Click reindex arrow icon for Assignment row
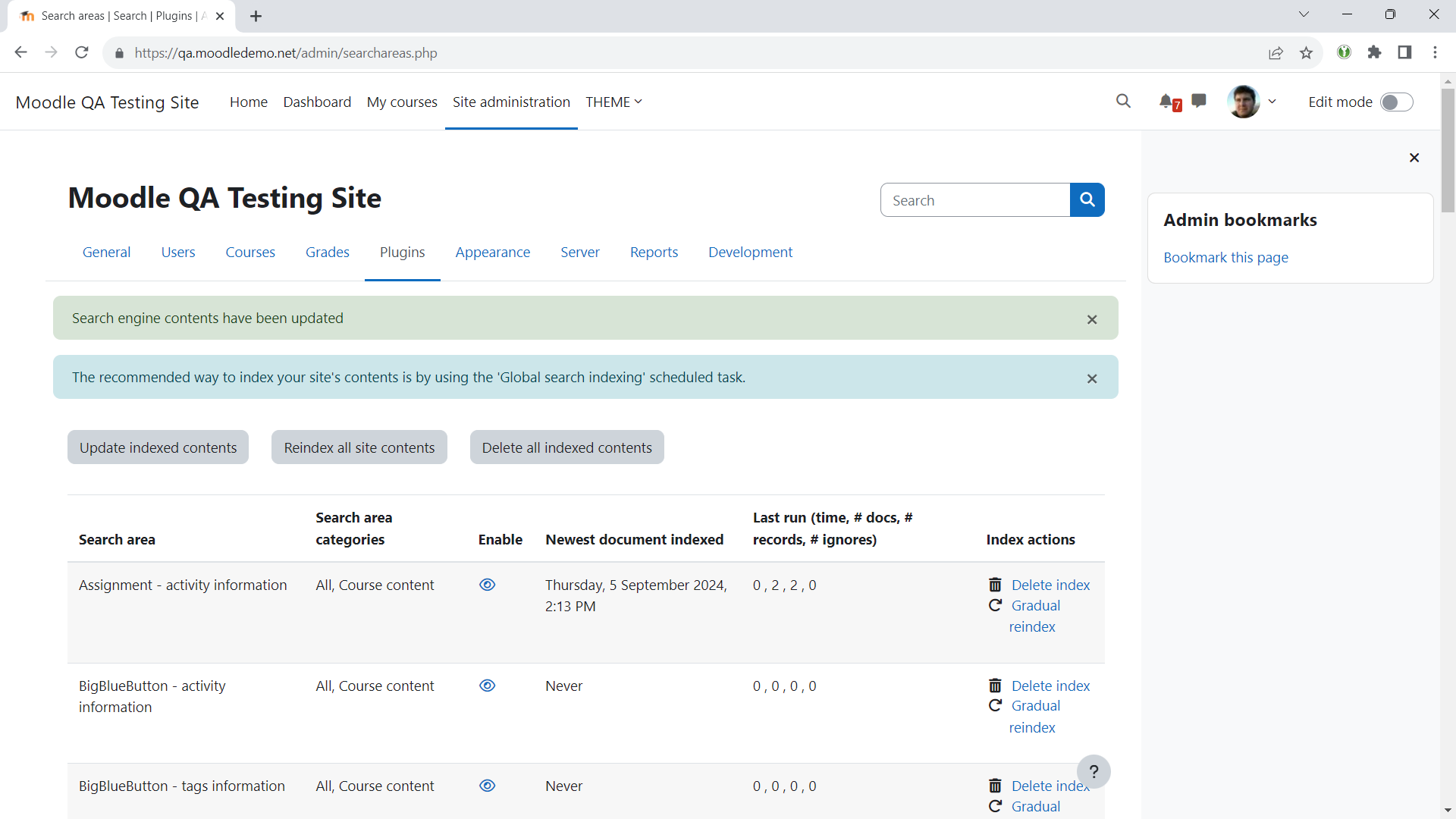Screen dimensions: 1456x819 [995, 605]
